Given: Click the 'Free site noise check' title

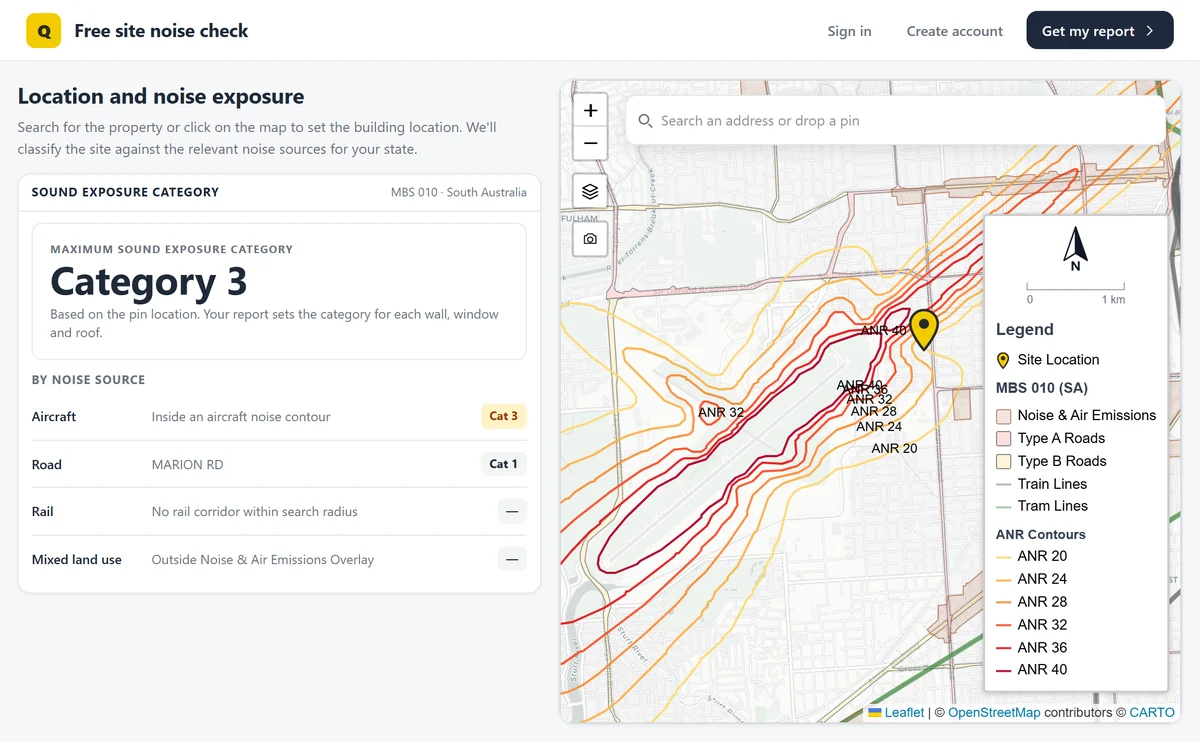Looking at the screenshot, I should click(x=162, y=31).
